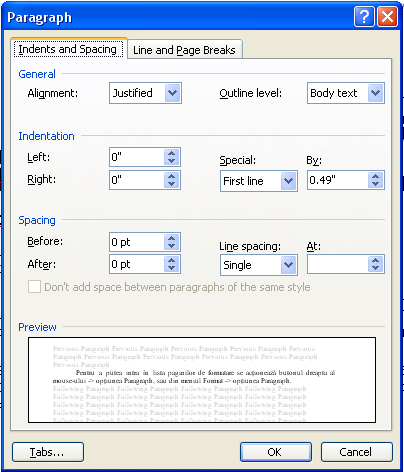Click the Cancel button
This screenshot has height=472, width=404.
click(357, 452)
